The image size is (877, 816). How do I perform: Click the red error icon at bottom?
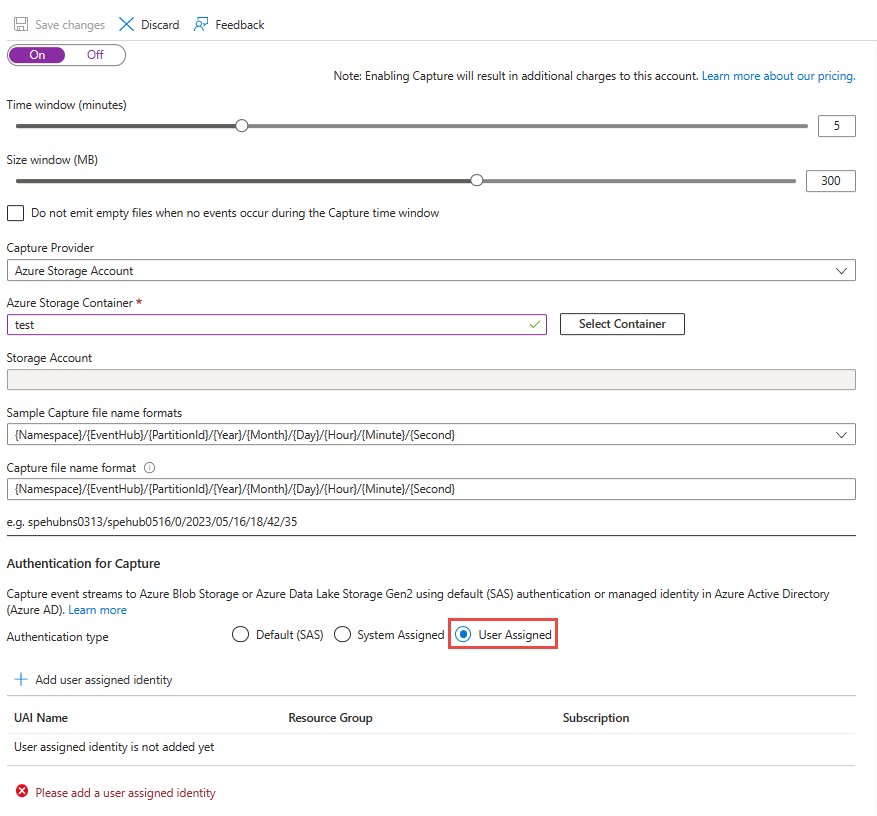point(22,792)
